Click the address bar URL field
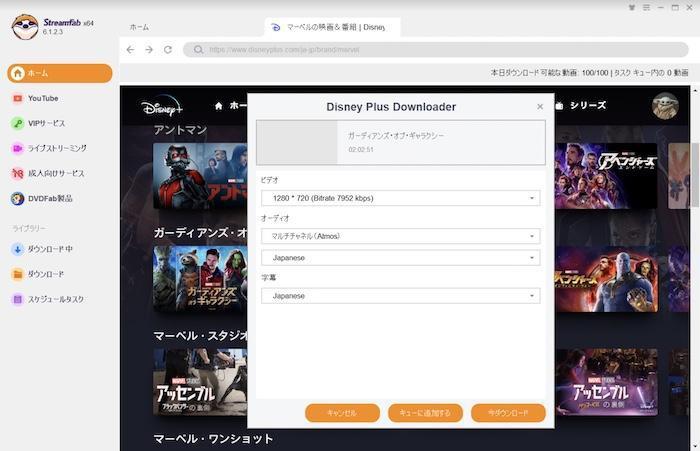The image size is (700, 451). coord(436,50)
